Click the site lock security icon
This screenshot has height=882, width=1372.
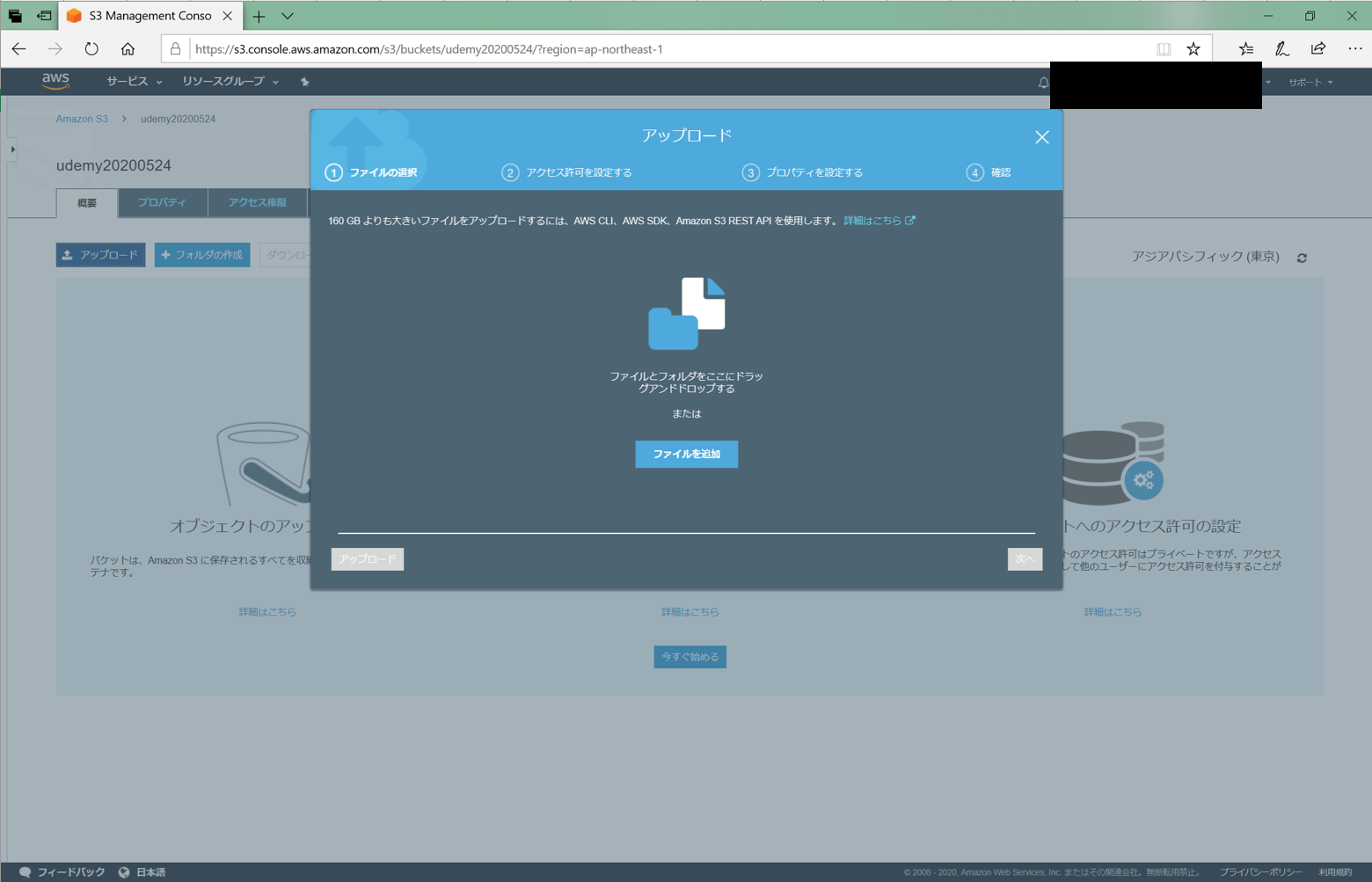[176, 48]
